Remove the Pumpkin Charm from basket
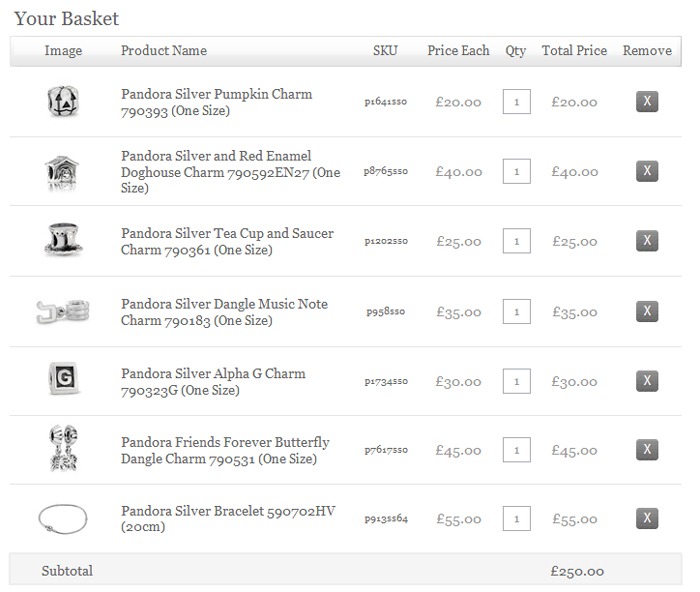Image resolution: width=700 pixels, height=592 pixels. 646,102
